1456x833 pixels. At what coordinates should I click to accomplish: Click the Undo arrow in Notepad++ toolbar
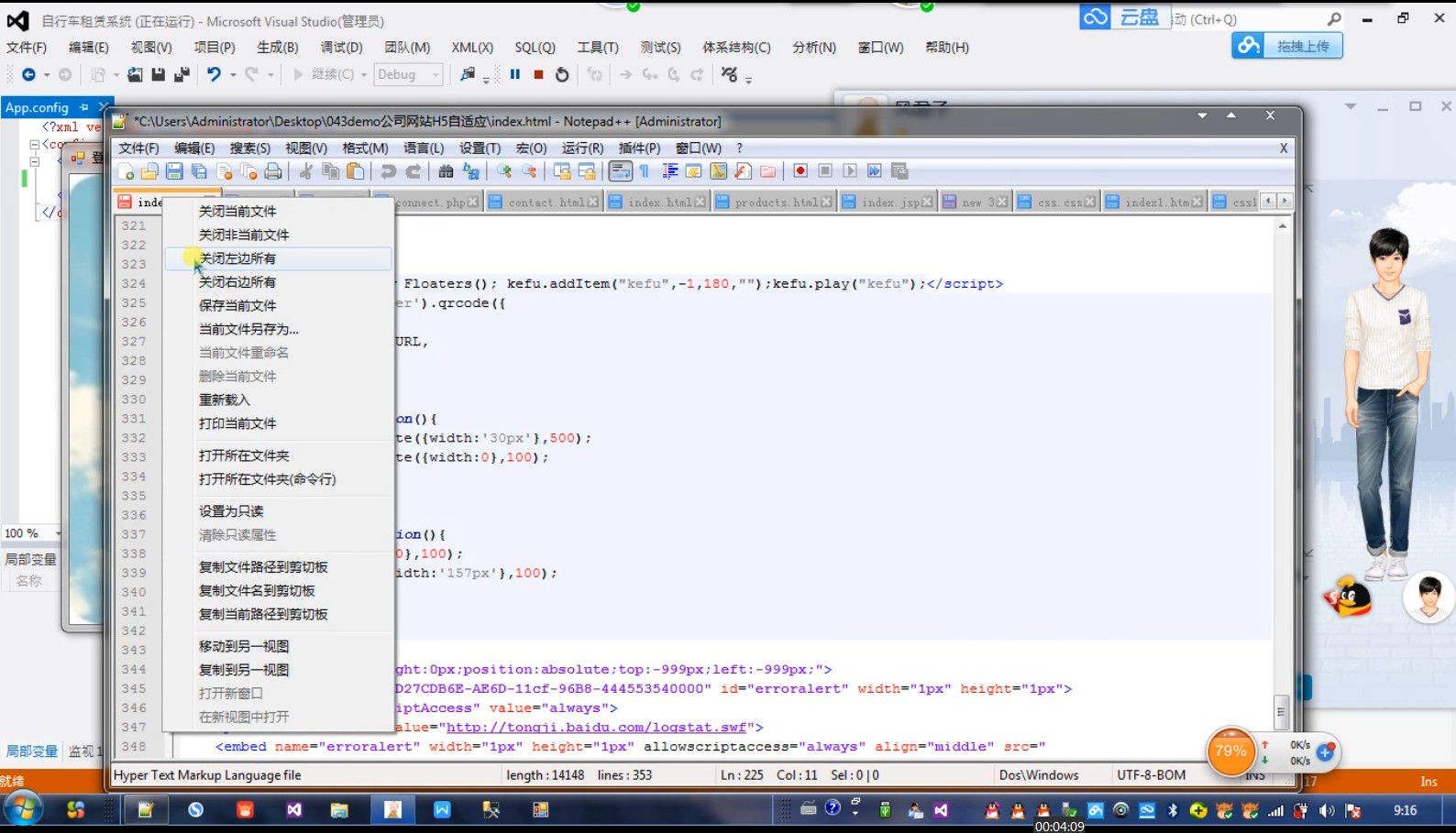click(x=389, y=171)
